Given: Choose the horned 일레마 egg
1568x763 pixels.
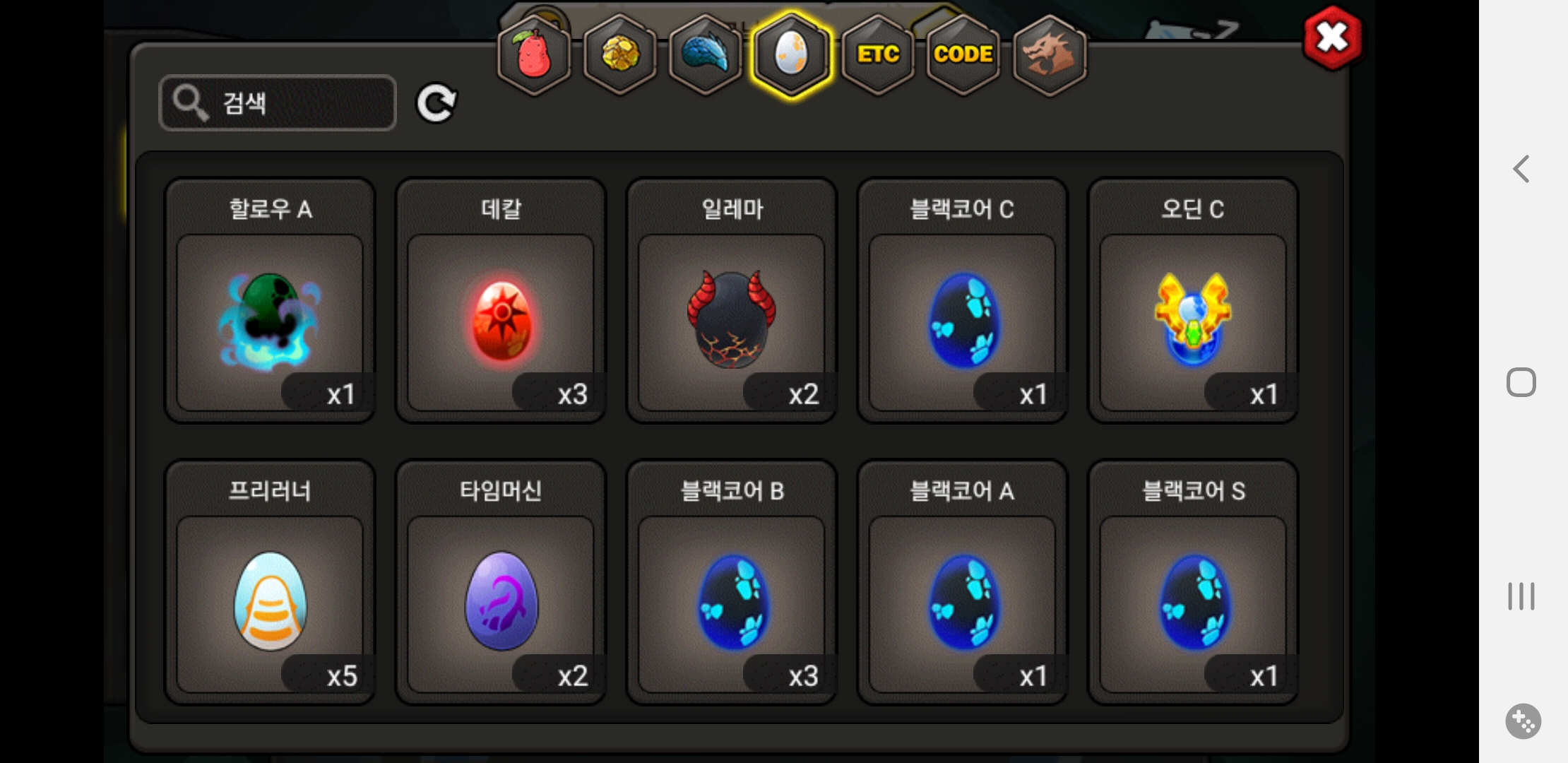Looking at the screenshot, I should tap(732, 300).
